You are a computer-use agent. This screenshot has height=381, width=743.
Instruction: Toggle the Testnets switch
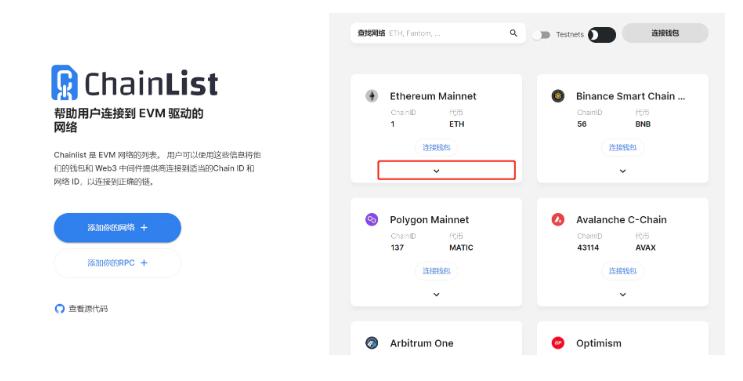pos(542,35)
